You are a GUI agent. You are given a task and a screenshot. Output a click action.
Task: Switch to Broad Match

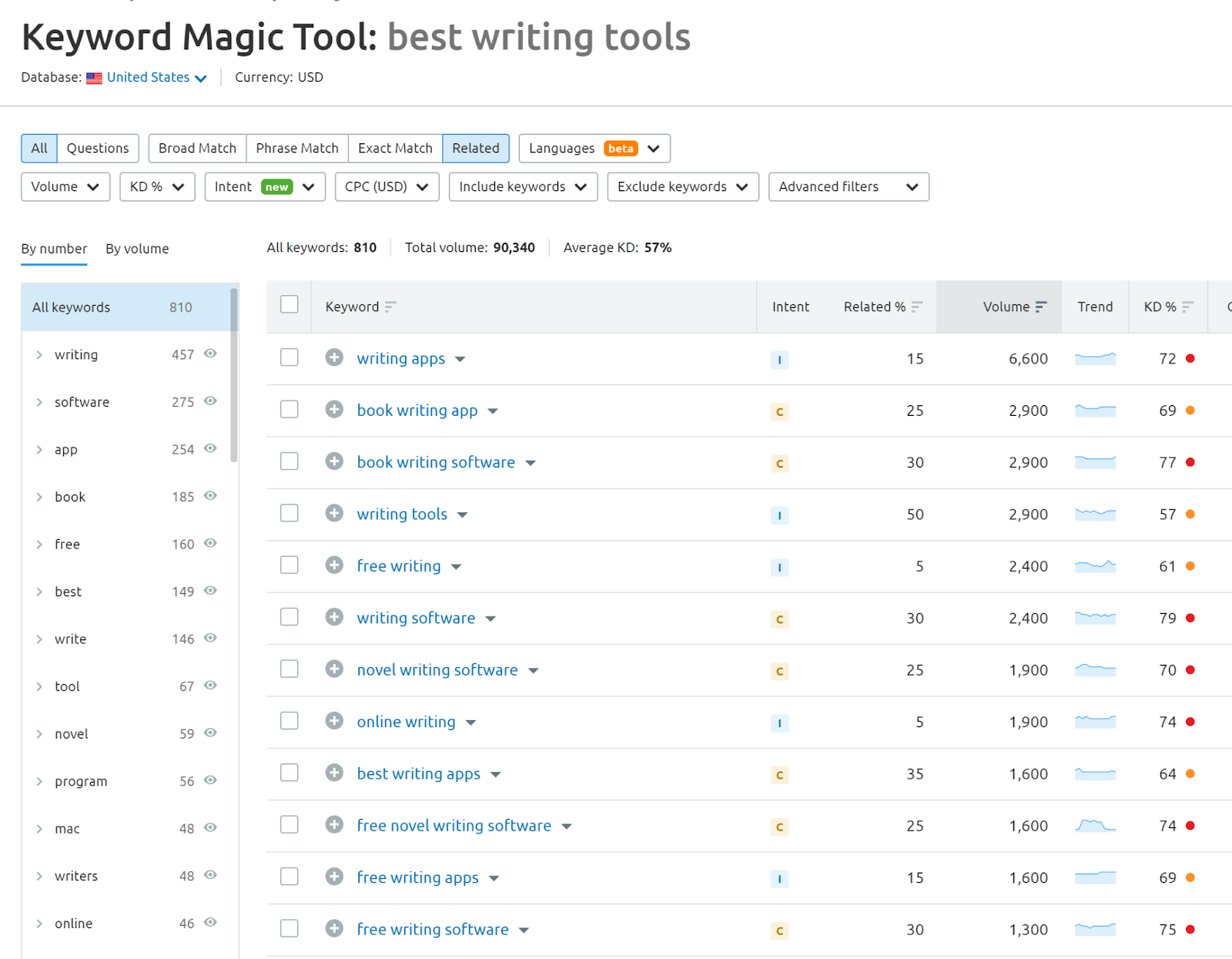click(197, 149)
